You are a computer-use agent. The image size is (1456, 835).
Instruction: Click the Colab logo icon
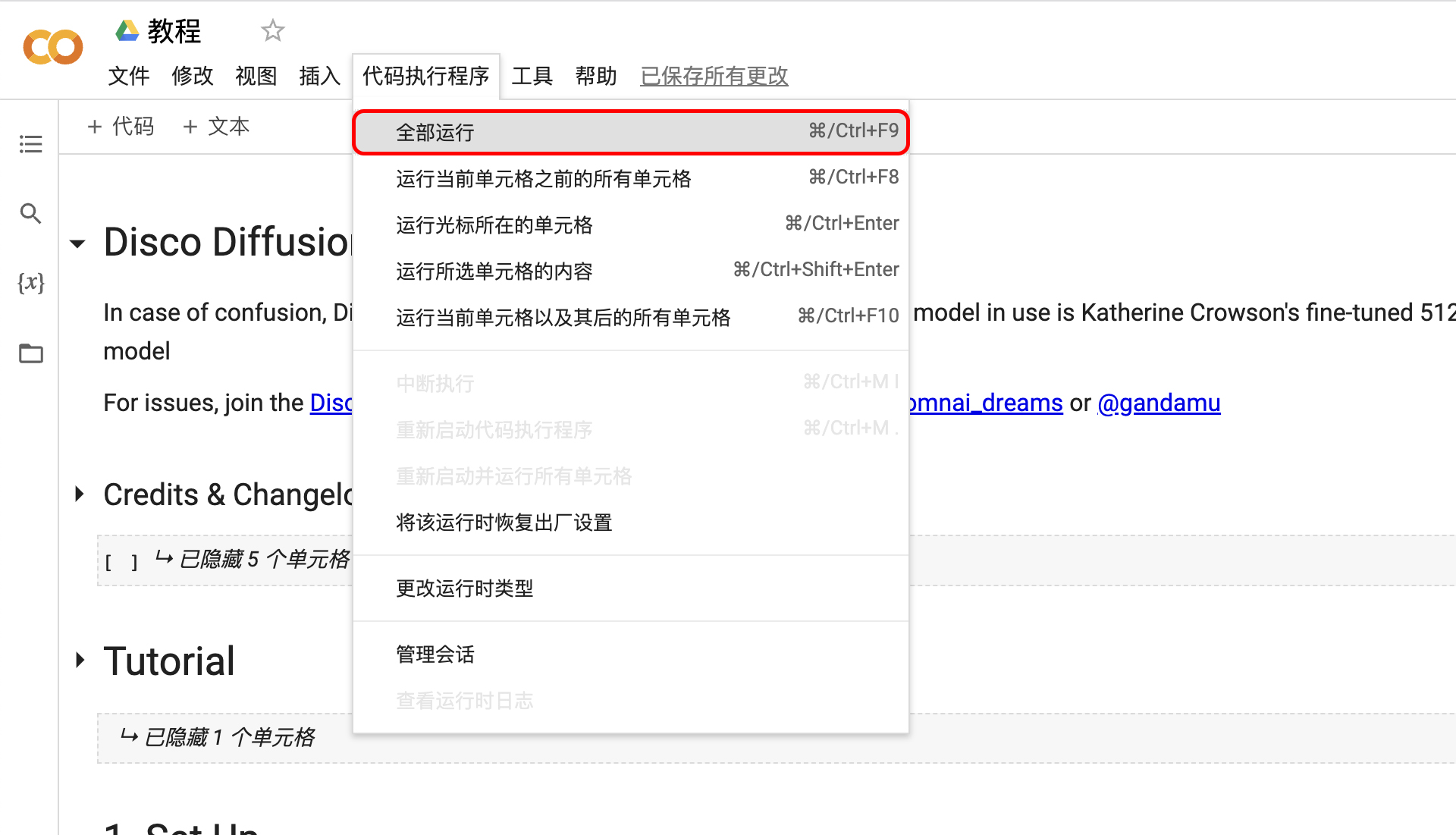pyautogui.click(x=52, y=47)
